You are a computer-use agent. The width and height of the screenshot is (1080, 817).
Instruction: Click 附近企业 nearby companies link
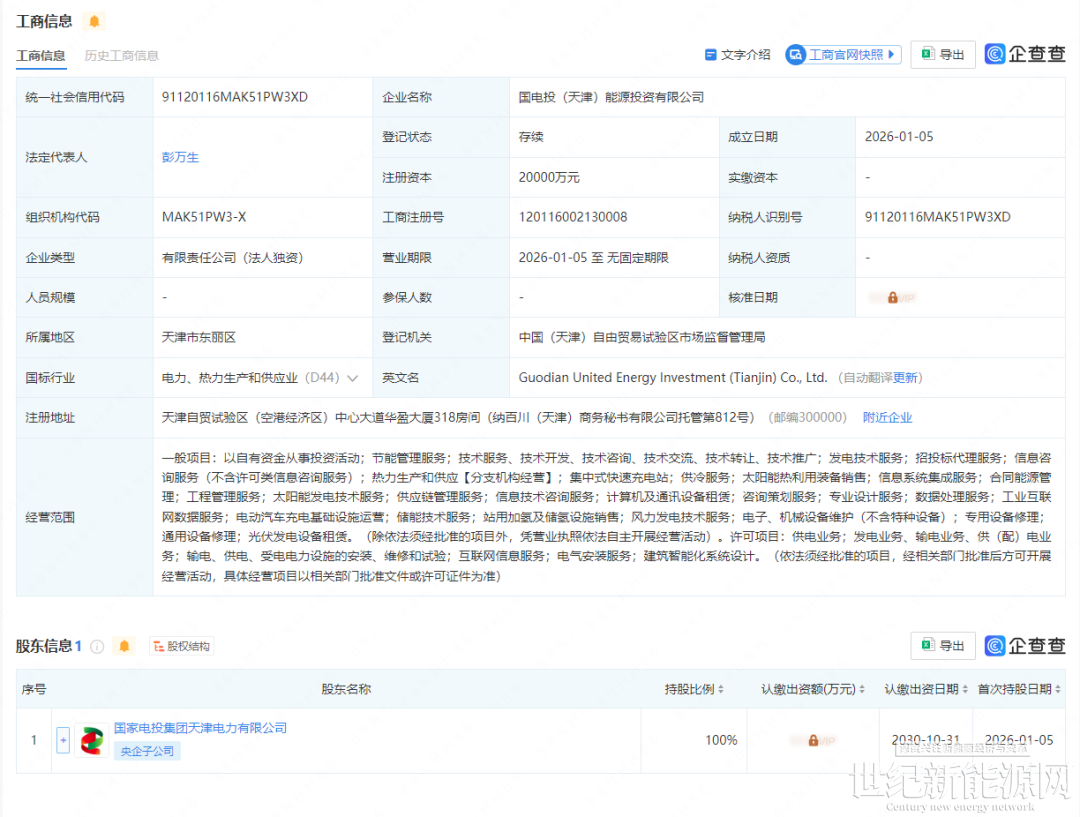[887, 418]
